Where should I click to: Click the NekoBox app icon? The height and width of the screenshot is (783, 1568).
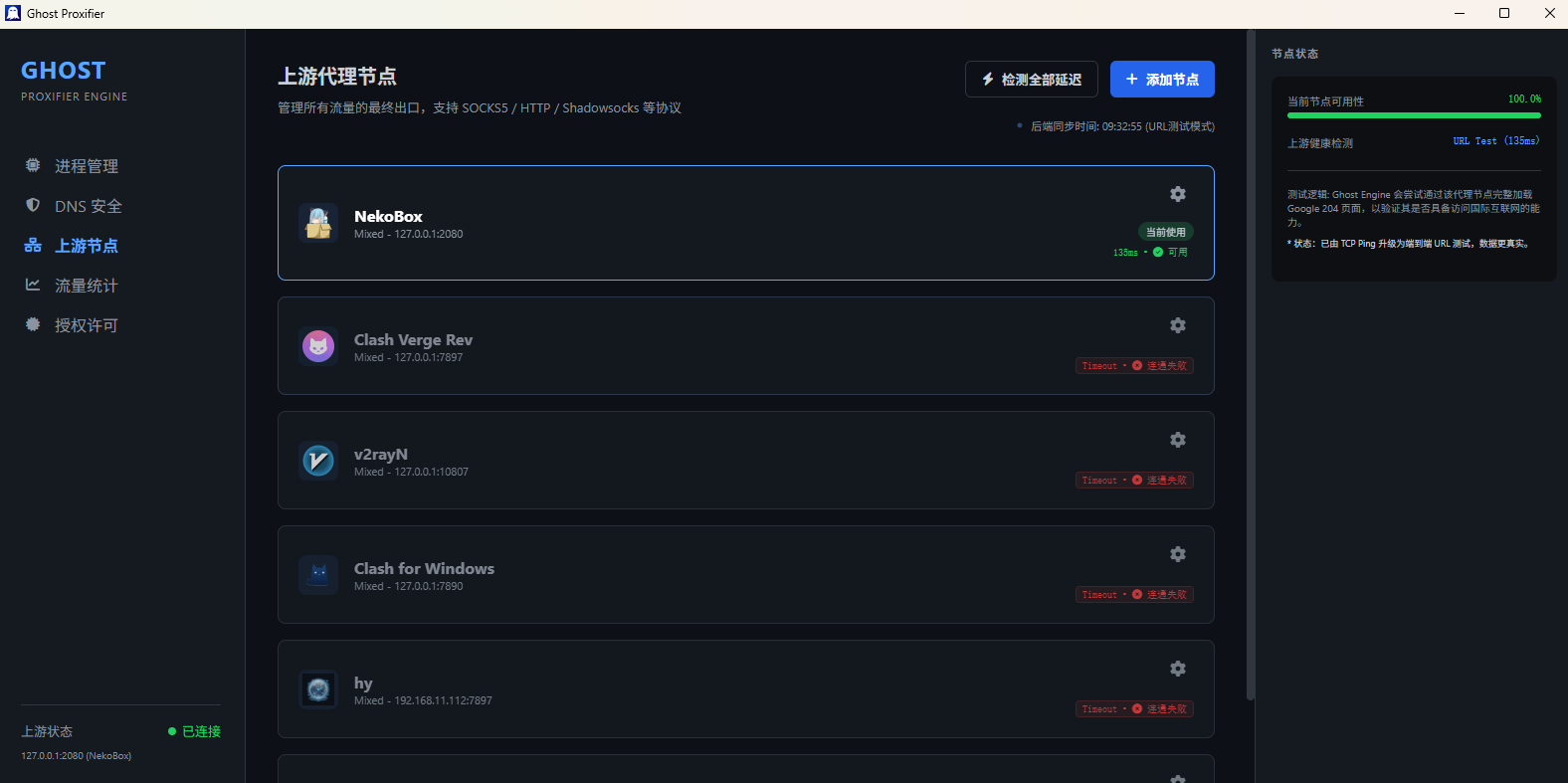pyautogui.click(x=318, y=223)
